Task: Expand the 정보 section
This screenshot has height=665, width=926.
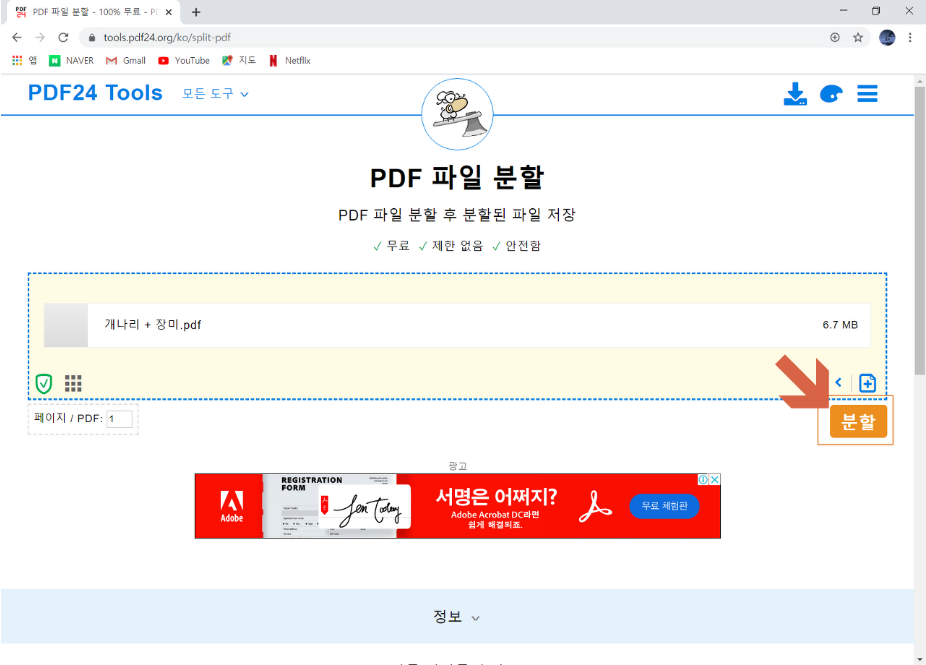Action: point(457,617)
